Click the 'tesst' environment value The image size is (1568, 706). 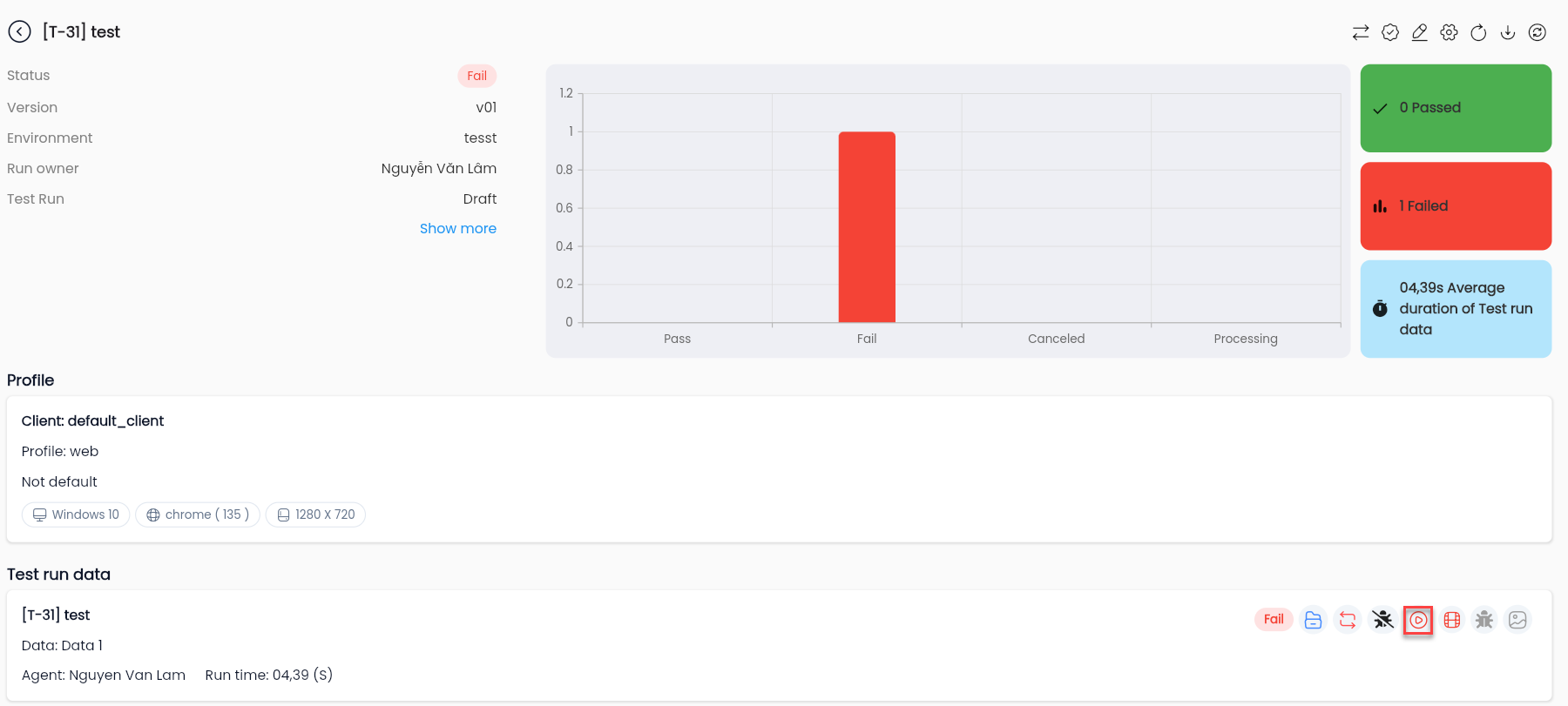click(x=480, y=138)
